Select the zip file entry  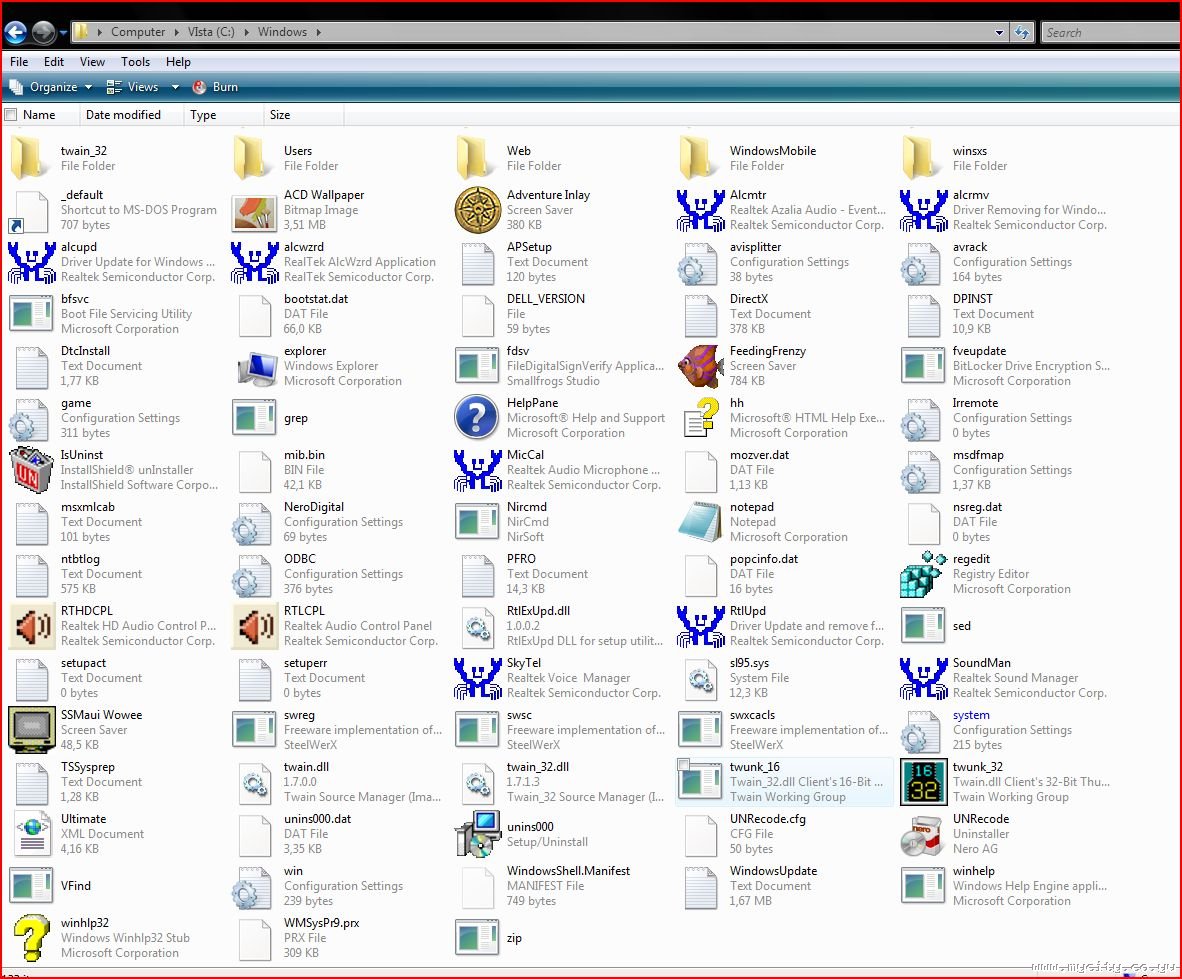pos(490,938)
